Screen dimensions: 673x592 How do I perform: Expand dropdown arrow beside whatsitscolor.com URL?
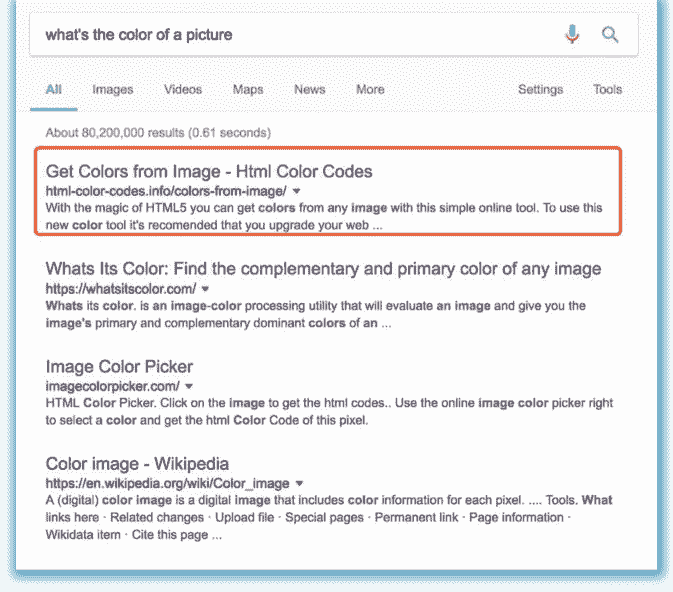pos(205,288)
